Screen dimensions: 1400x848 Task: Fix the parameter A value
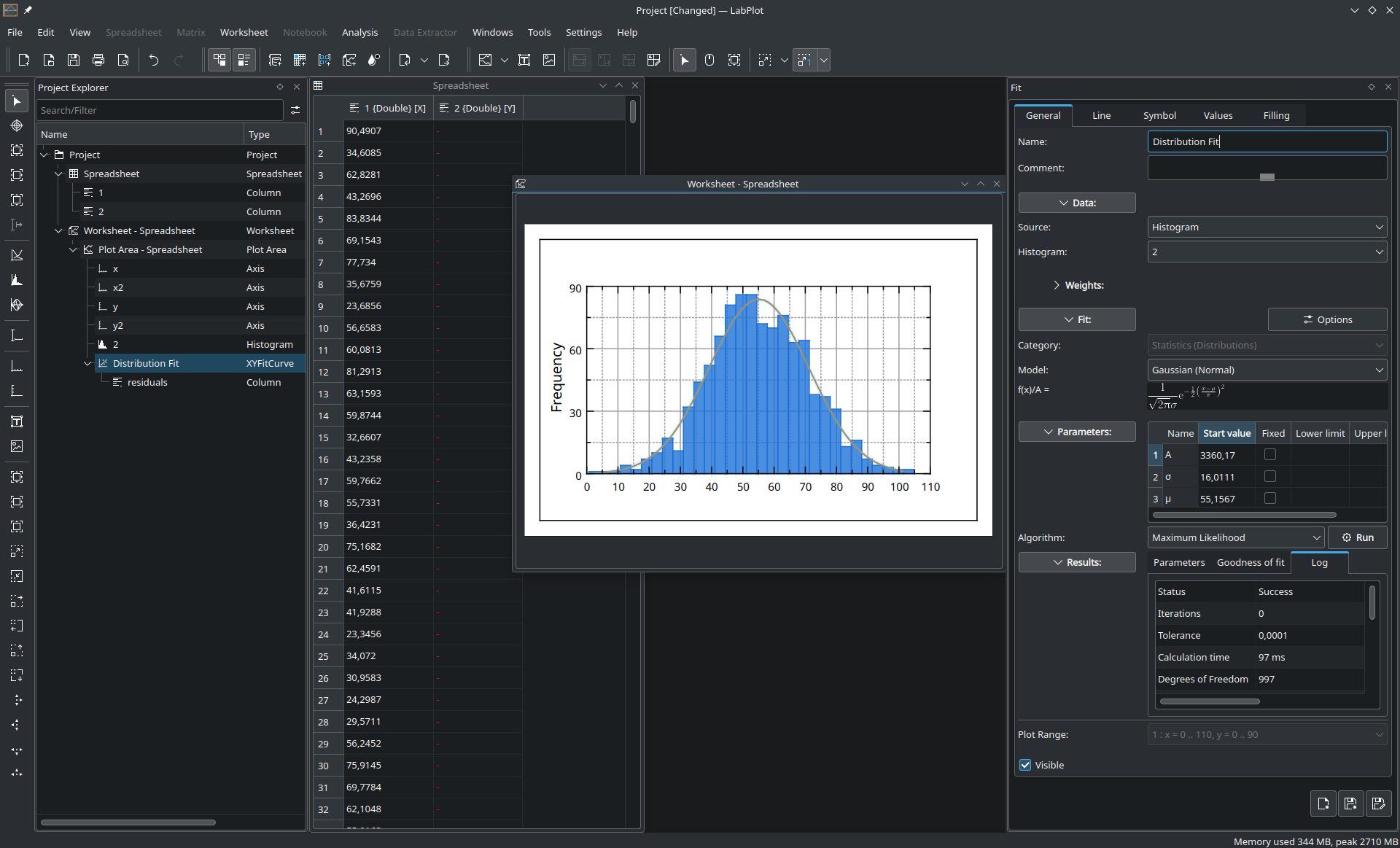[1270, 454]
